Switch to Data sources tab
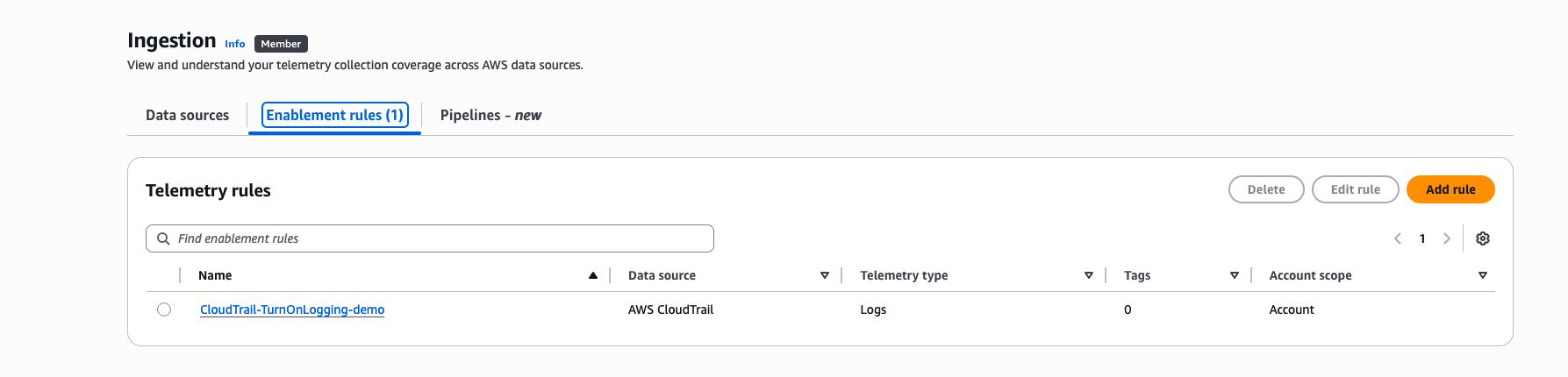This screenshot has width=1568, height=377. coord(187,115)
